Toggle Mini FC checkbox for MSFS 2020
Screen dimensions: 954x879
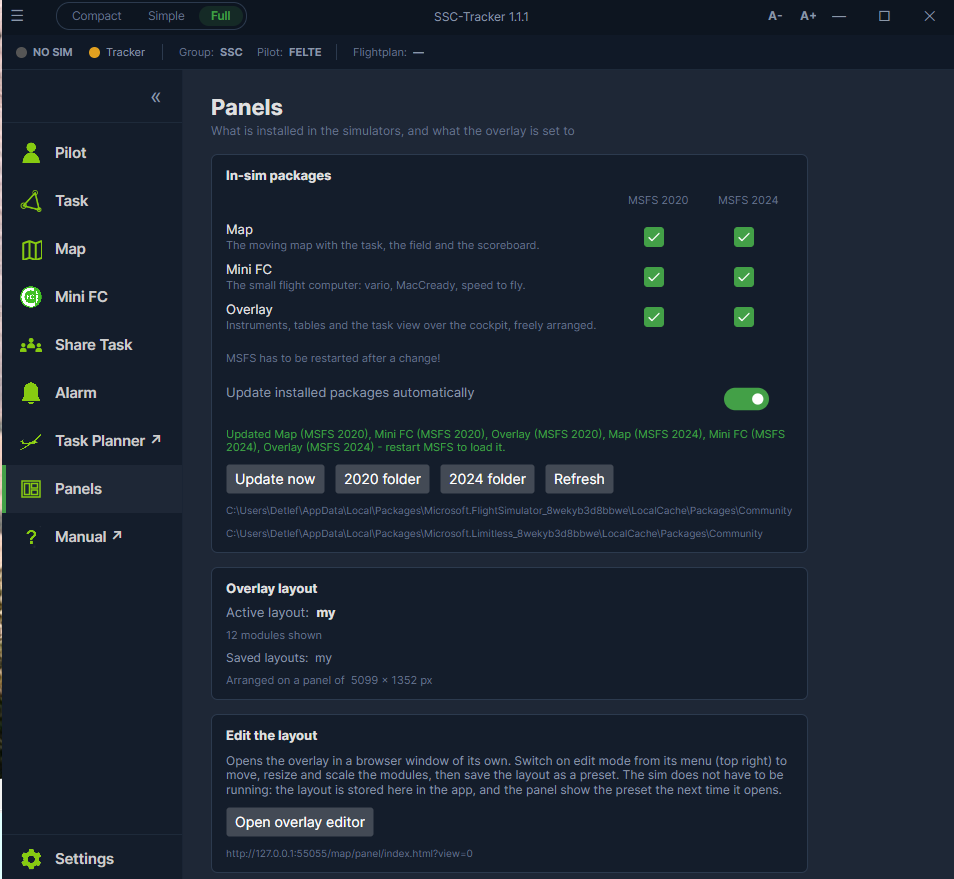point(654,277)
